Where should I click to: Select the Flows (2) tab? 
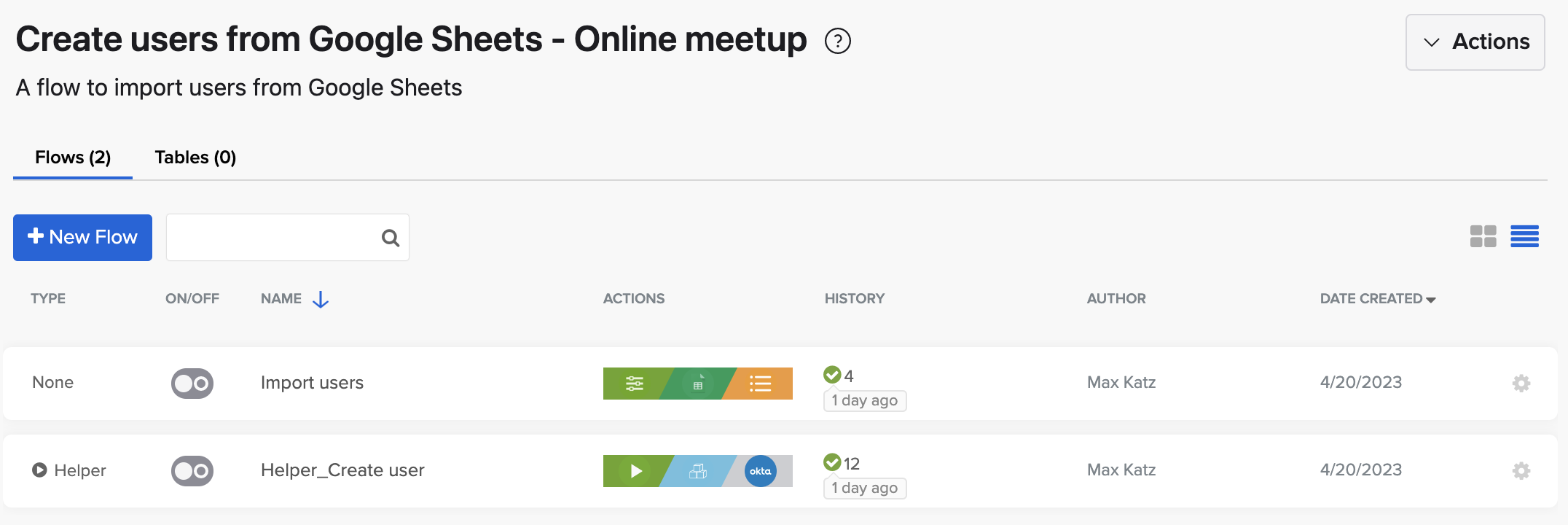(73, 157)
